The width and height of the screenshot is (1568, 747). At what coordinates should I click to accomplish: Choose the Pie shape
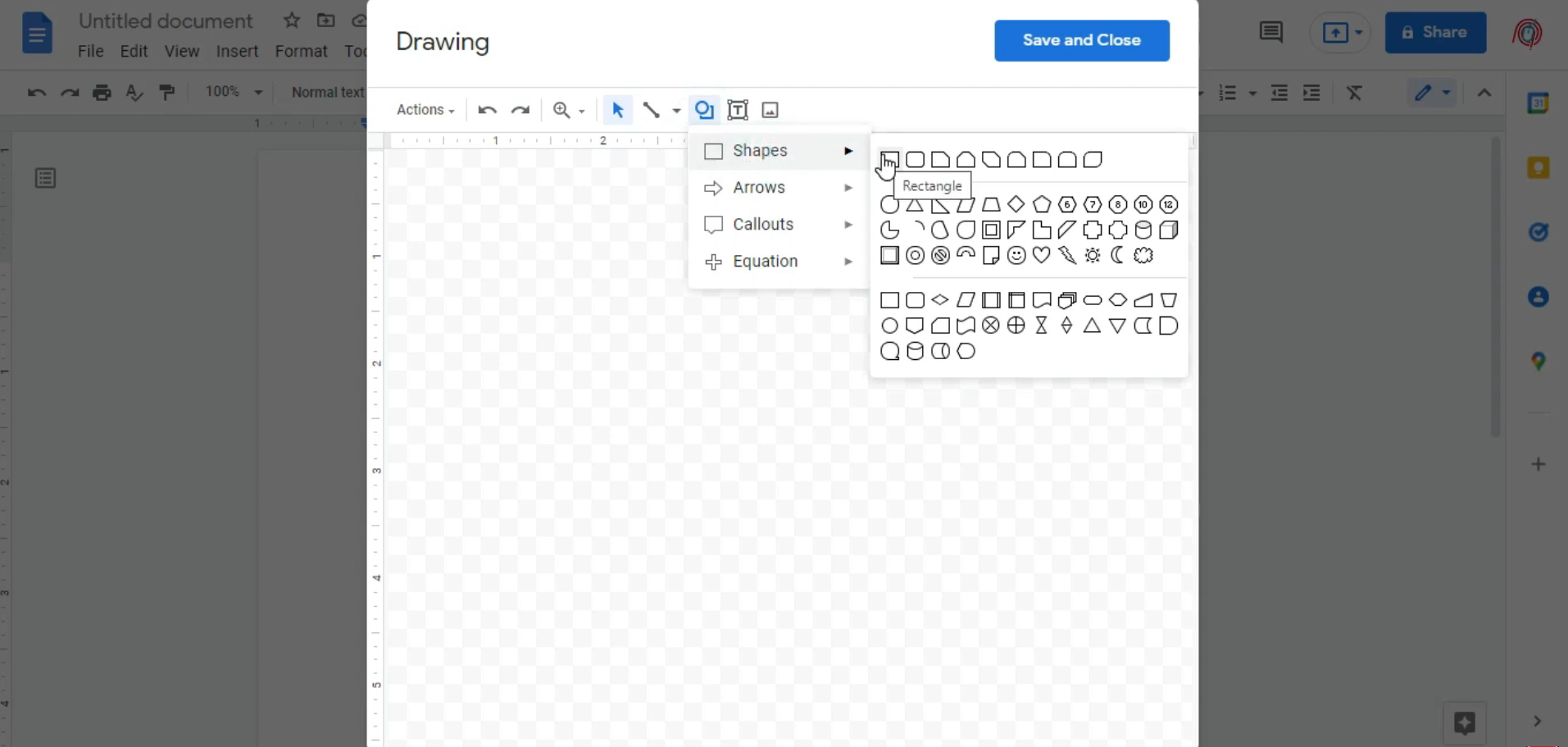[x=890, y=230]
